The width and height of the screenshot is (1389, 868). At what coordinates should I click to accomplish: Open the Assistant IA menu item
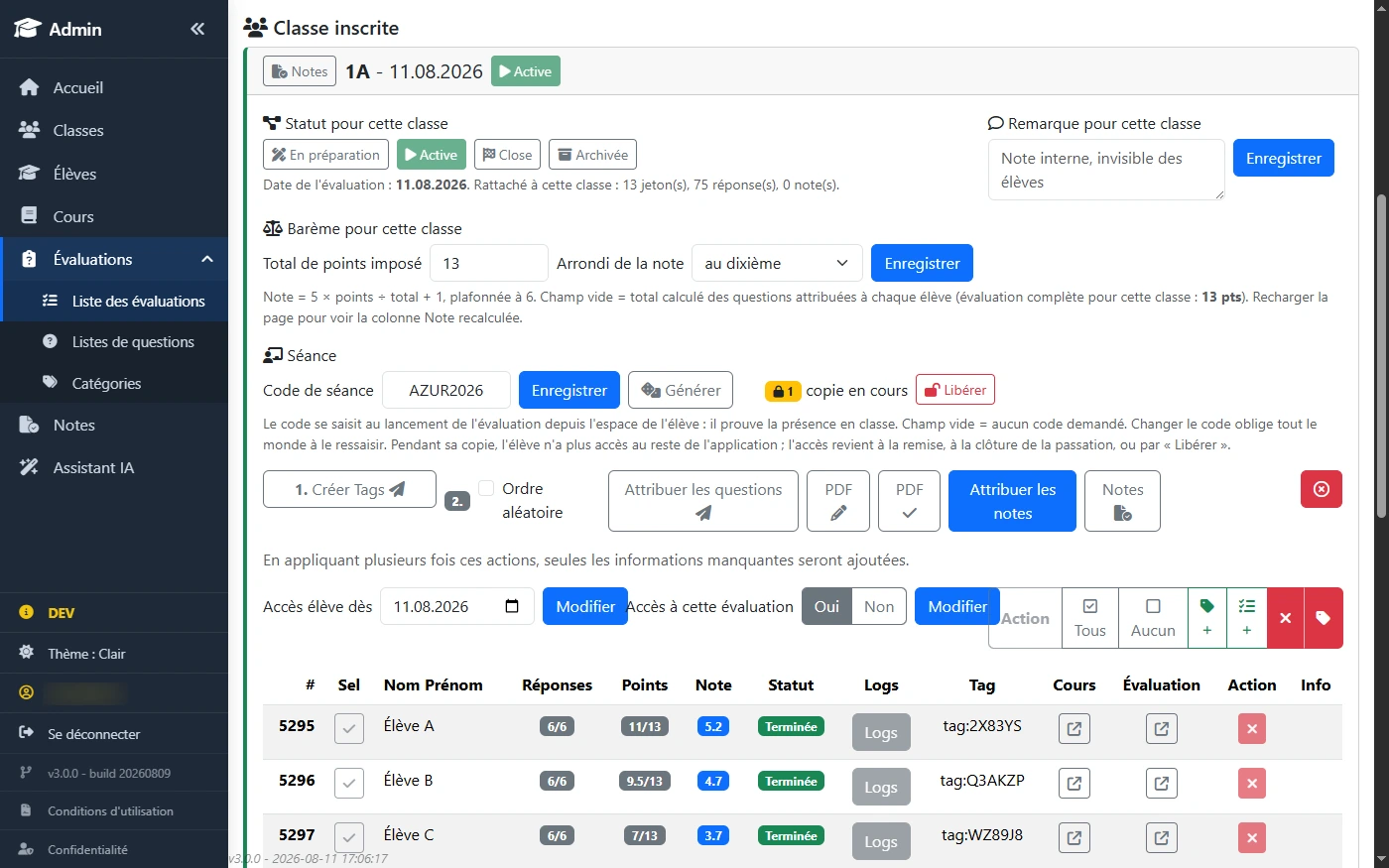(x=114, y=467)
